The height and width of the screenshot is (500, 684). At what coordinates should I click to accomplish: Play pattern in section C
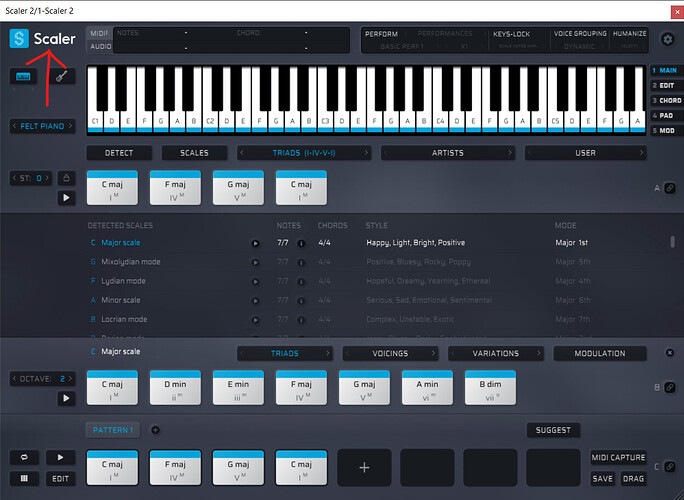click(x=60, y=457)
